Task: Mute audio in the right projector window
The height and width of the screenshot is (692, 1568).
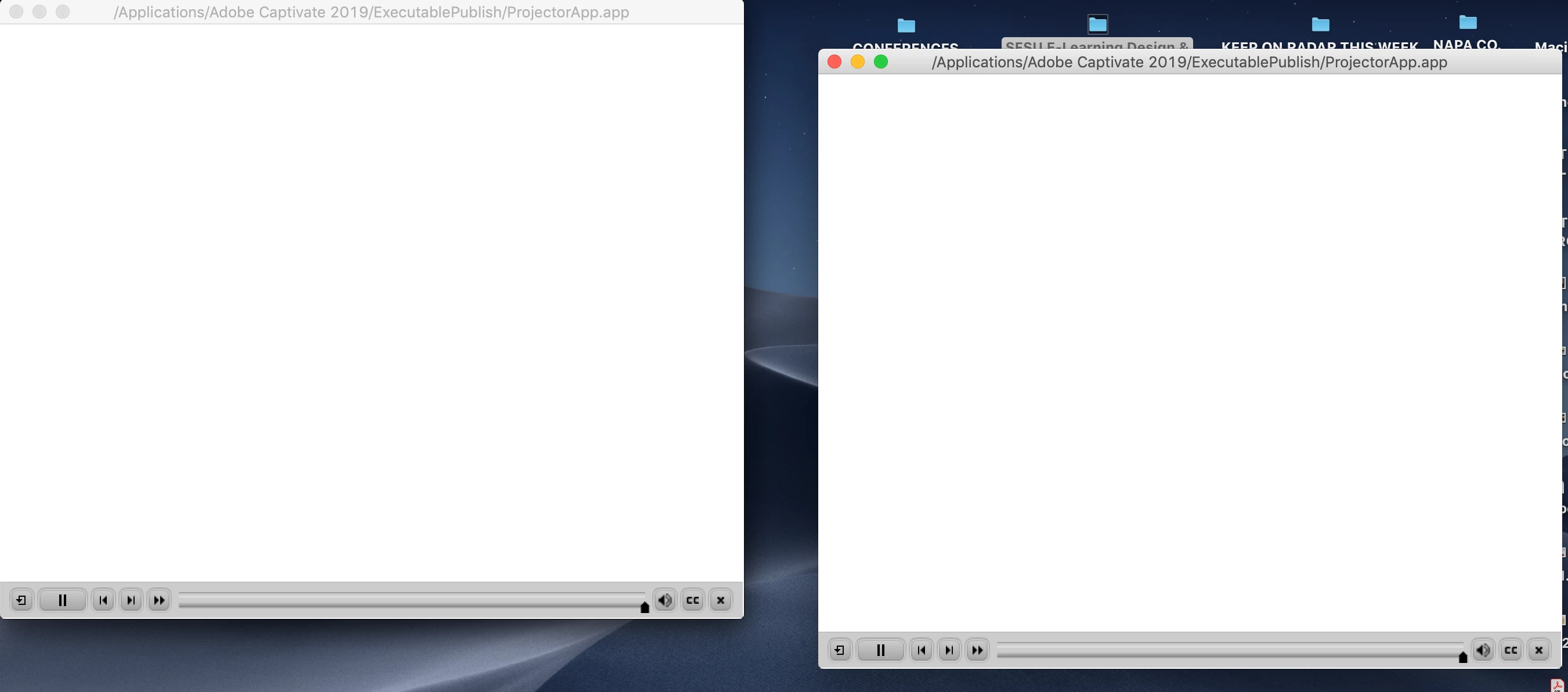Action: [x=1483, y=651]
